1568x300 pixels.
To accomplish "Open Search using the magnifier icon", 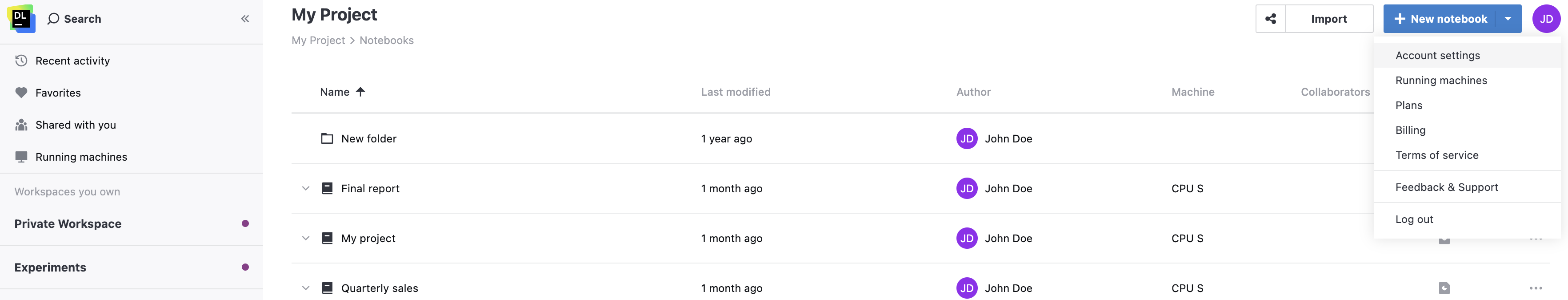I will 54,18.
